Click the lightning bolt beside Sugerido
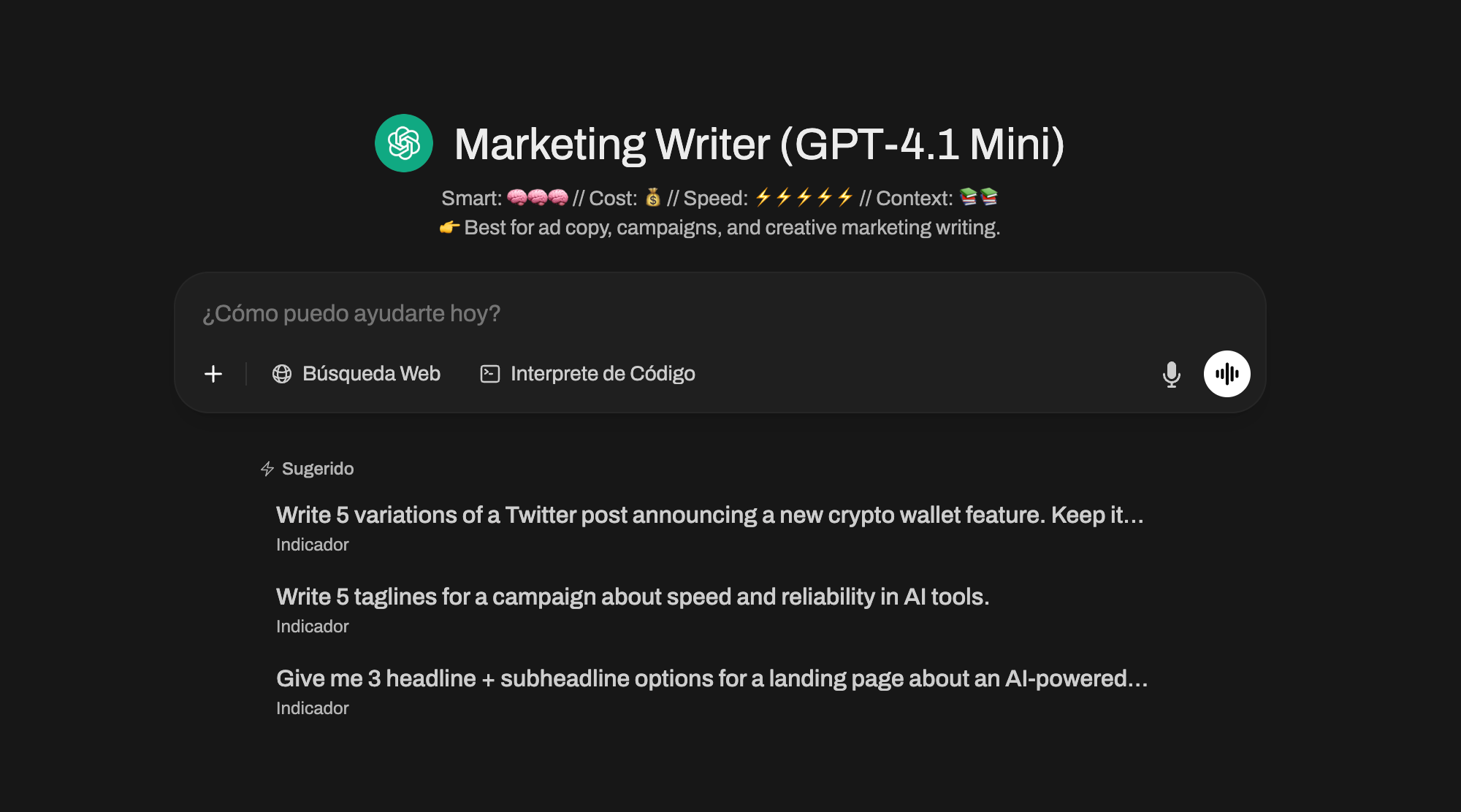 267,469
